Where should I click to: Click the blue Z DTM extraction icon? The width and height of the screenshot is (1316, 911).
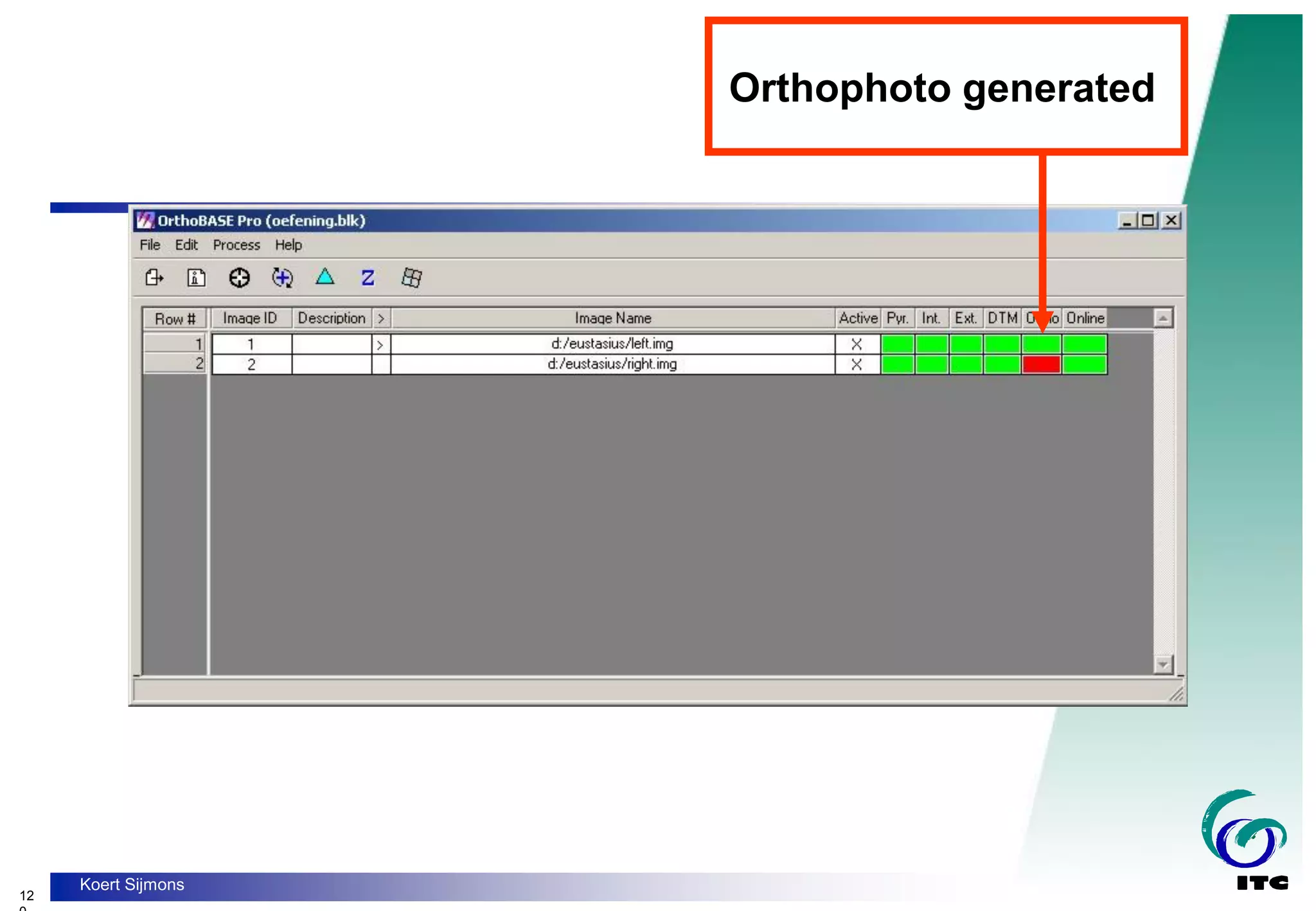click(x=368, y=278)
